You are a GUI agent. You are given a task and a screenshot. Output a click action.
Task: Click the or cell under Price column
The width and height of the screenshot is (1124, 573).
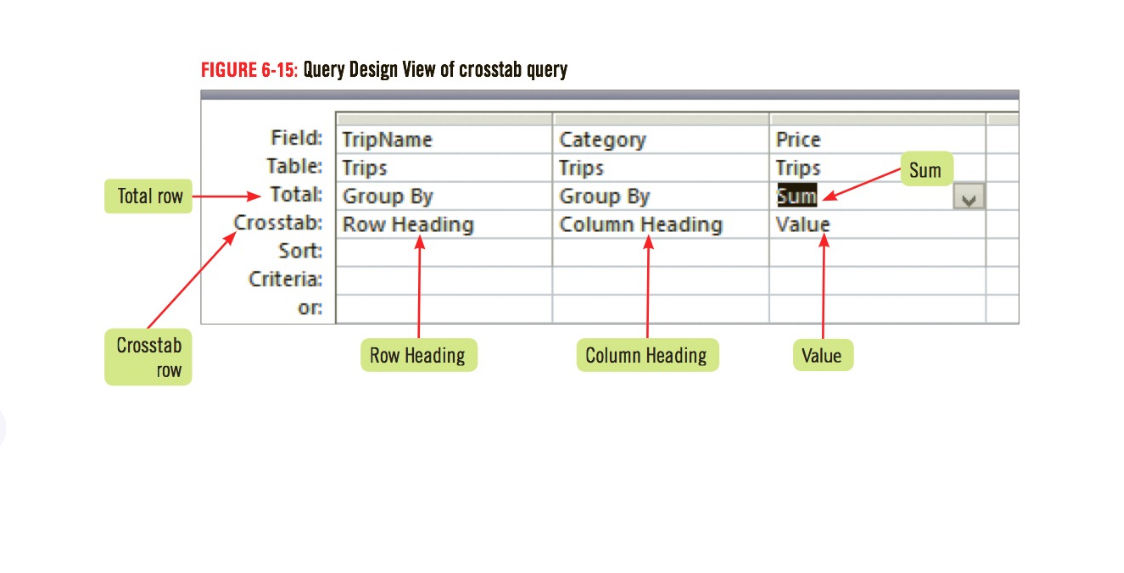pos(877,308)
